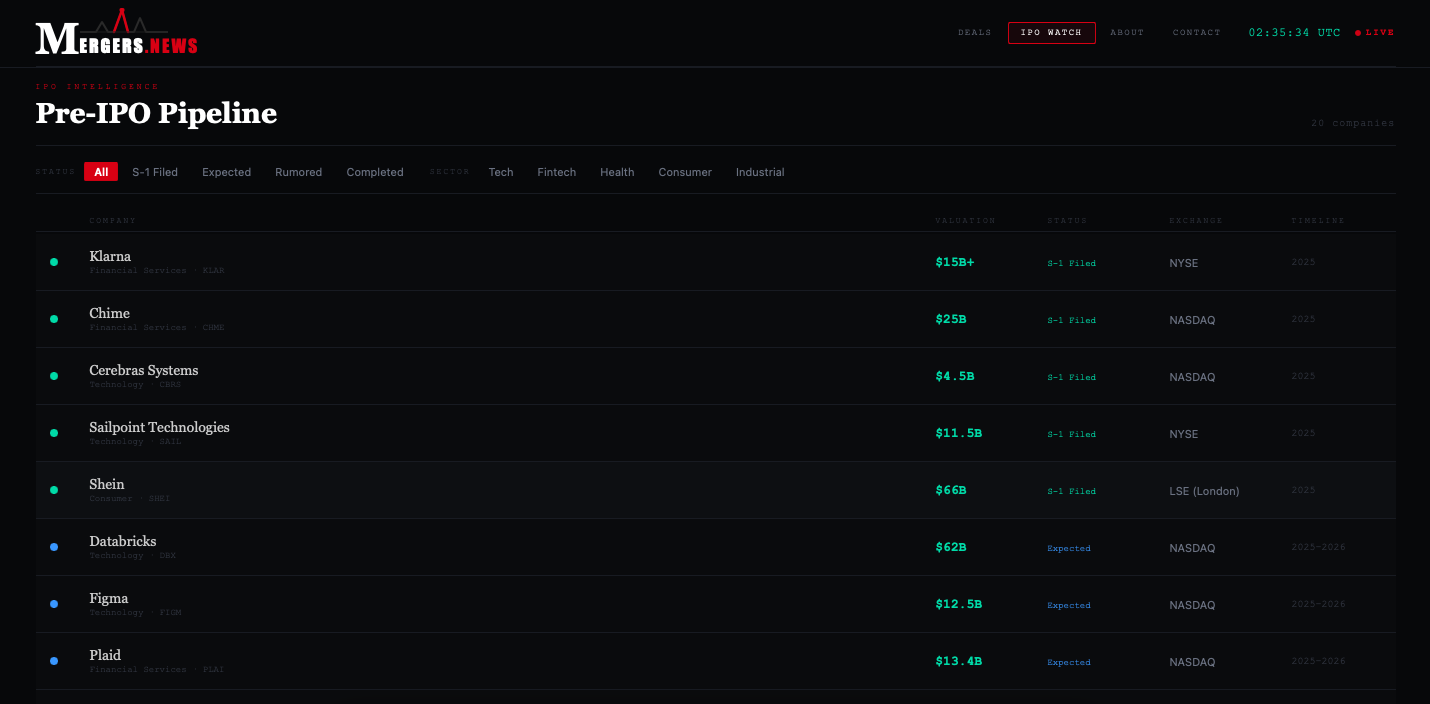
Task: Click the $25B valuation for Chime
Action: [951, 319]
